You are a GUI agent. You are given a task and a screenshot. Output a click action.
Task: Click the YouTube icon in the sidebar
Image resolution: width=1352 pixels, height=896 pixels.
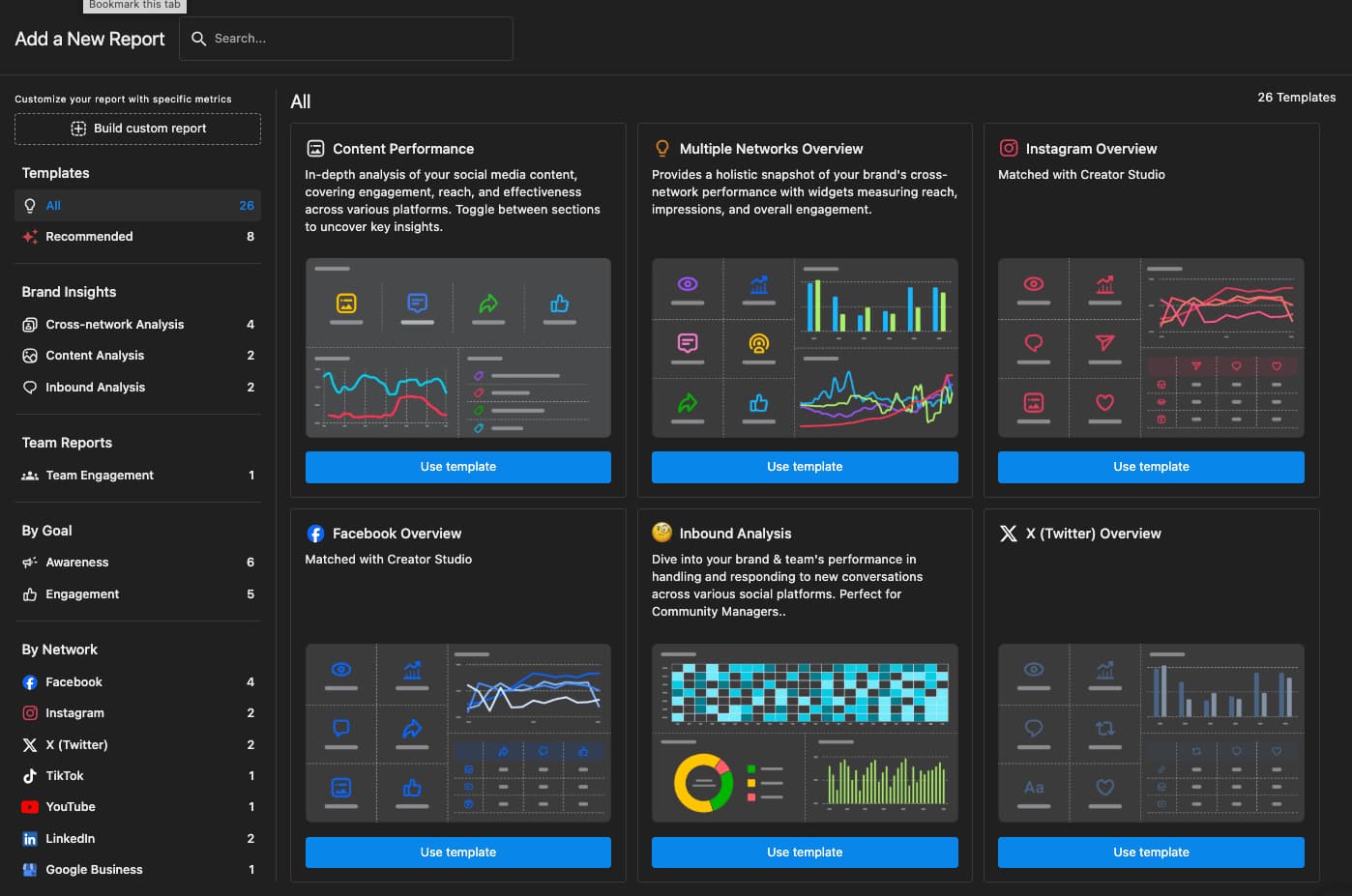click(27, 806)
